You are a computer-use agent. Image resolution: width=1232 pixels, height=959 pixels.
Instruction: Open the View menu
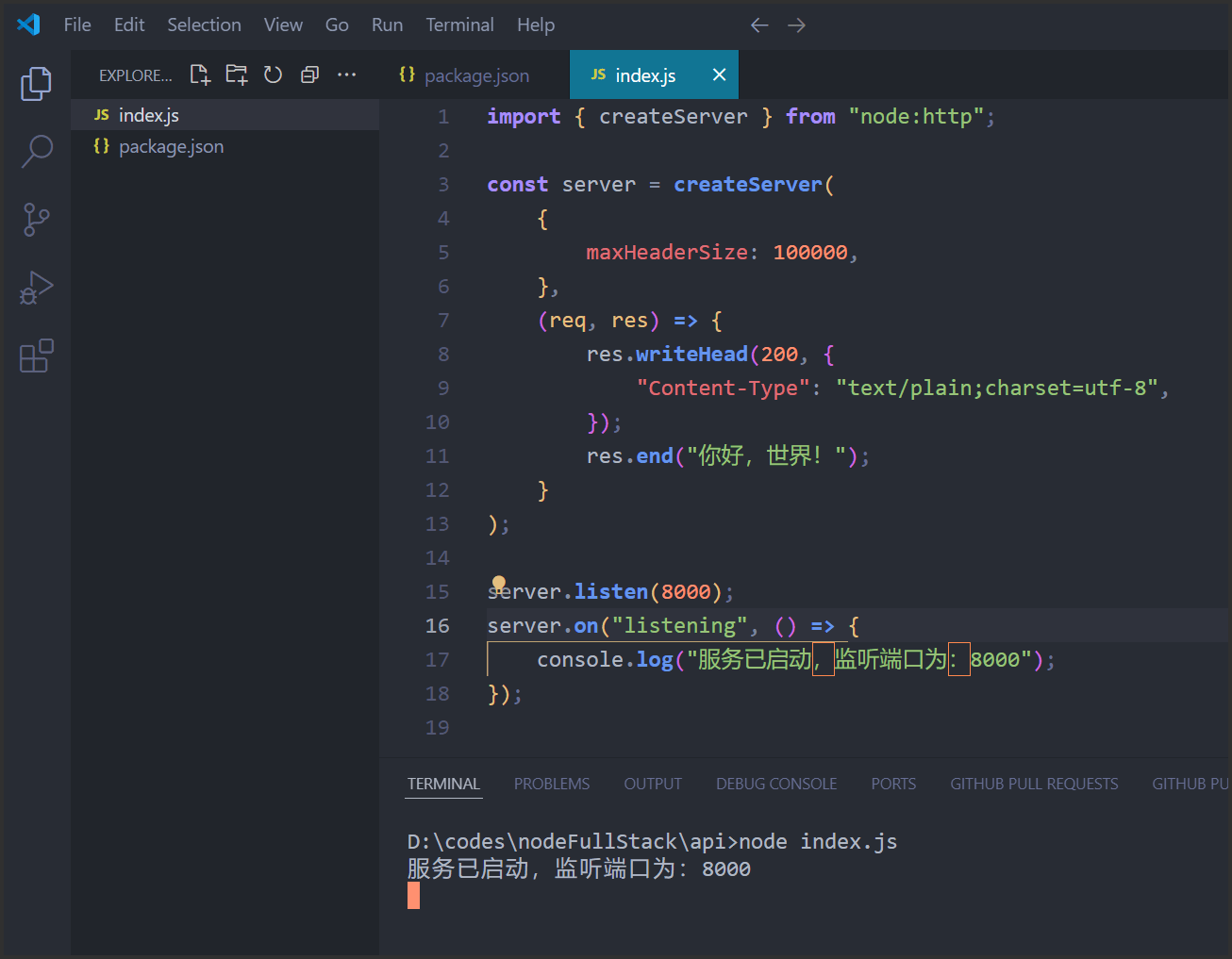click(x=283, y=25)
